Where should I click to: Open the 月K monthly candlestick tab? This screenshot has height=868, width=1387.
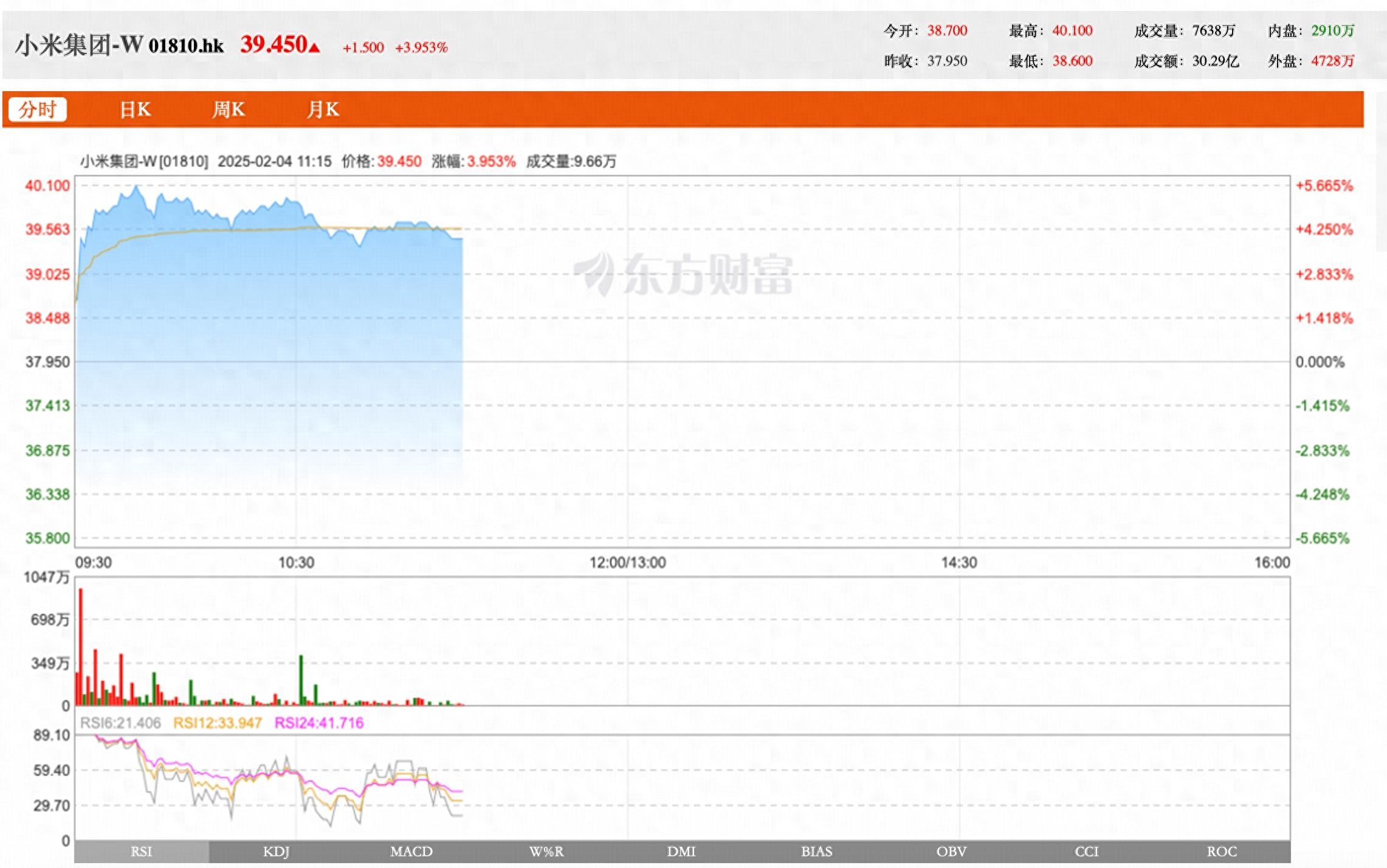point(323,109)
